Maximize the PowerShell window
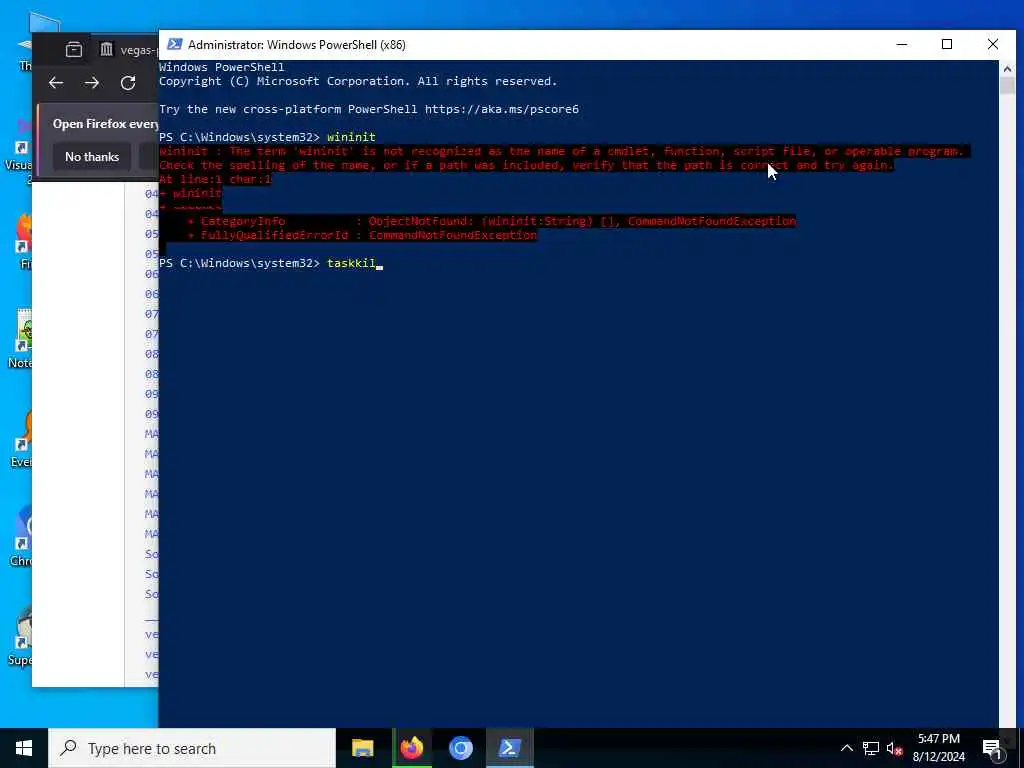 [x=947, y=44]
